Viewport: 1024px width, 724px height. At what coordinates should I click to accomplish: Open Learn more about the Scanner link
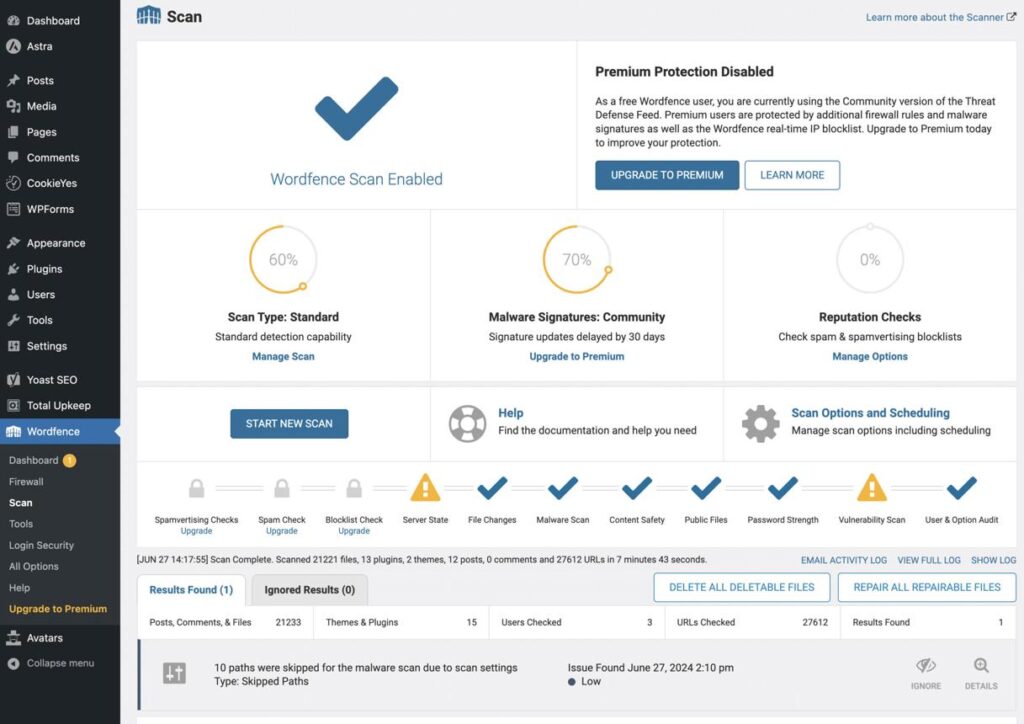point(940,17)
